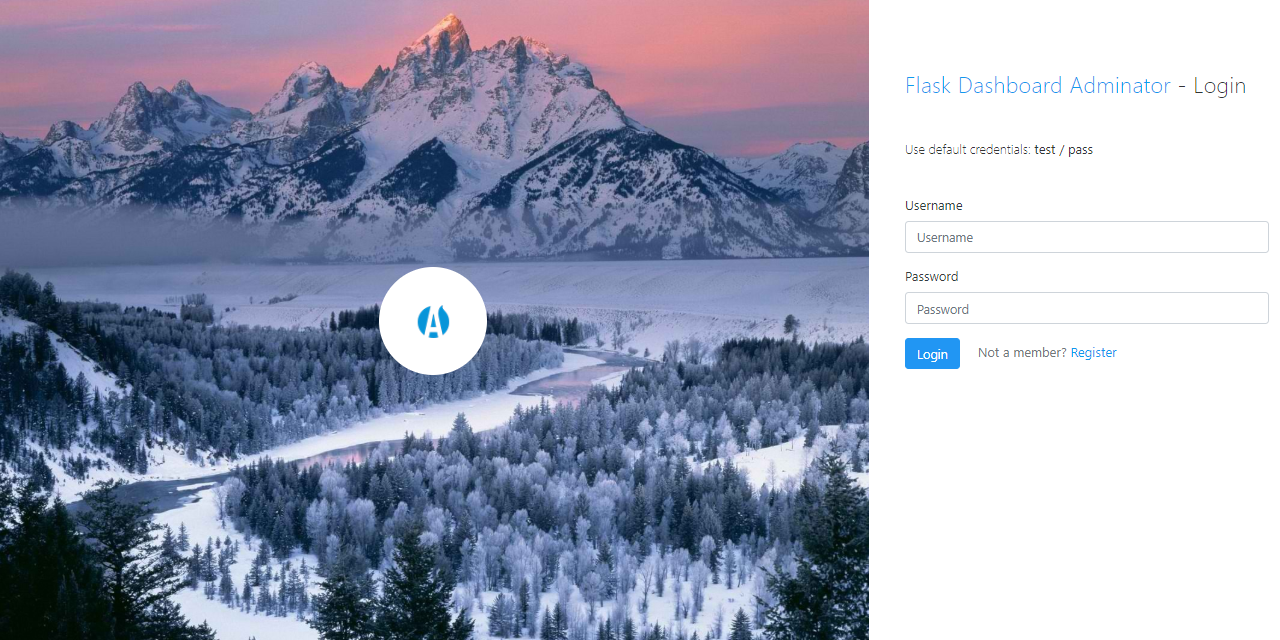
Task: Click the 'Use default credentials' hint text
Action: pyautogui.click(x=968, y=150)
